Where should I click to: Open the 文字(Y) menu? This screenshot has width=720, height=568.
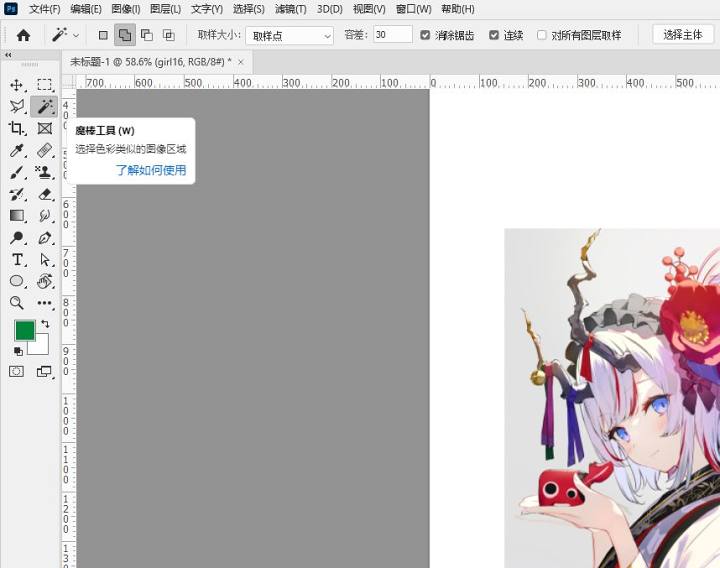(x=207, y=9)
